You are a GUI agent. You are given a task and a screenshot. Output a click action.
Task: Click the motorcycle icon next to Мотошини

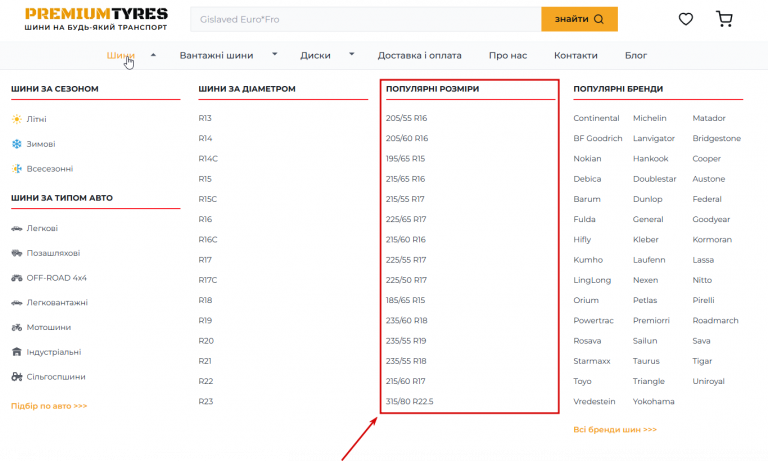[x=17, y=327]
